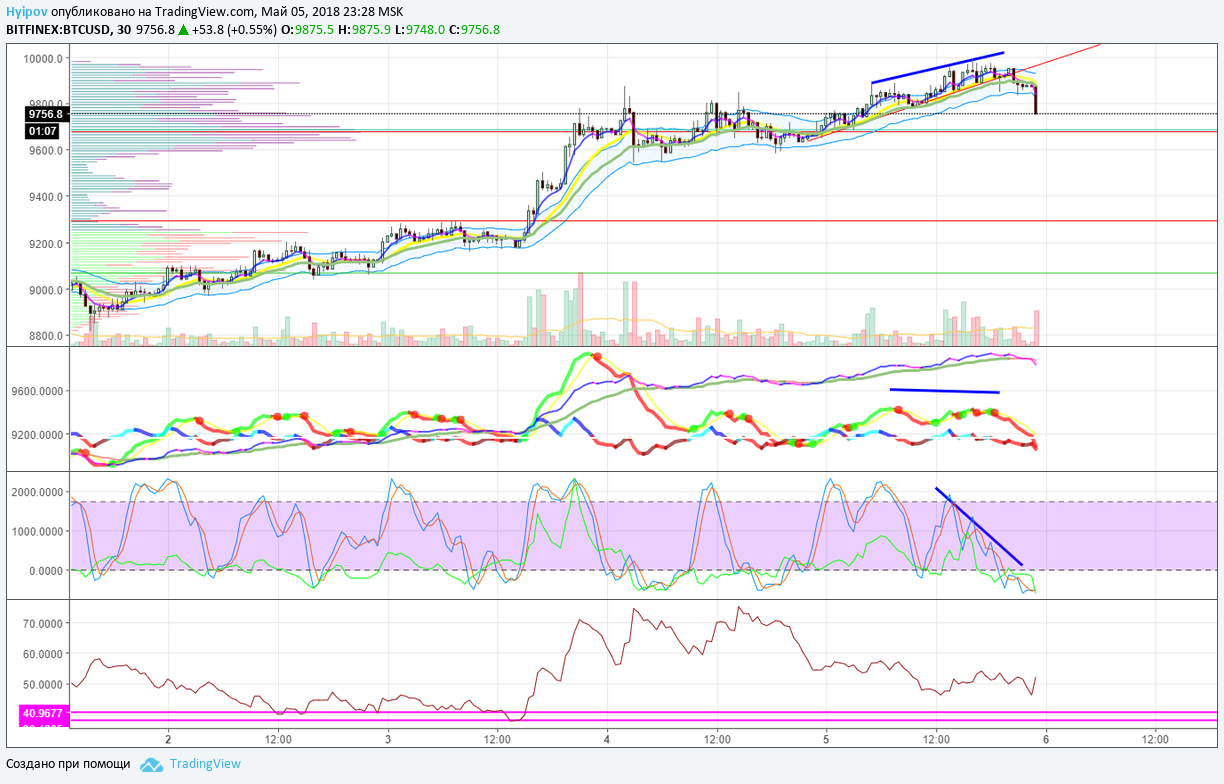Click day 5 on the time axis

(826, 740)
